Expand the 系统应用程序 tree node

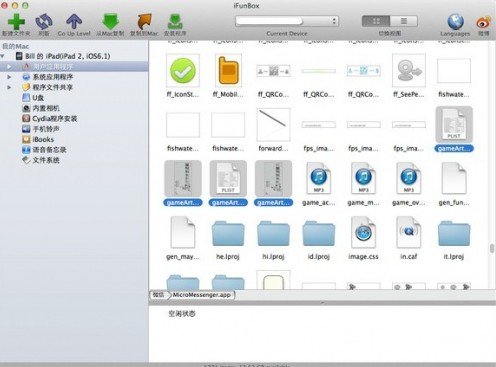pos(9,77)
